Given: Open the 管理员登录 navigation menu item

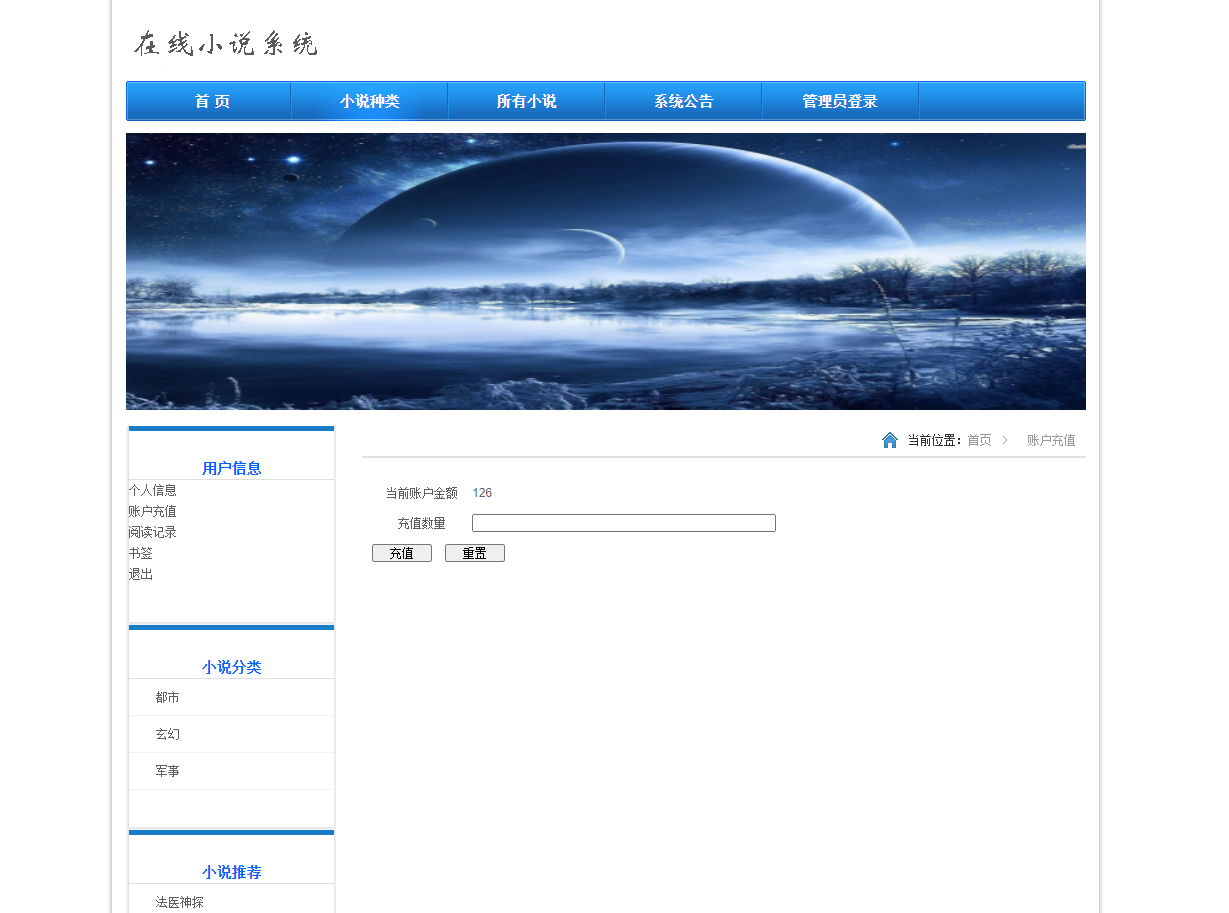Looking at the screenshot, I should 840,100.
